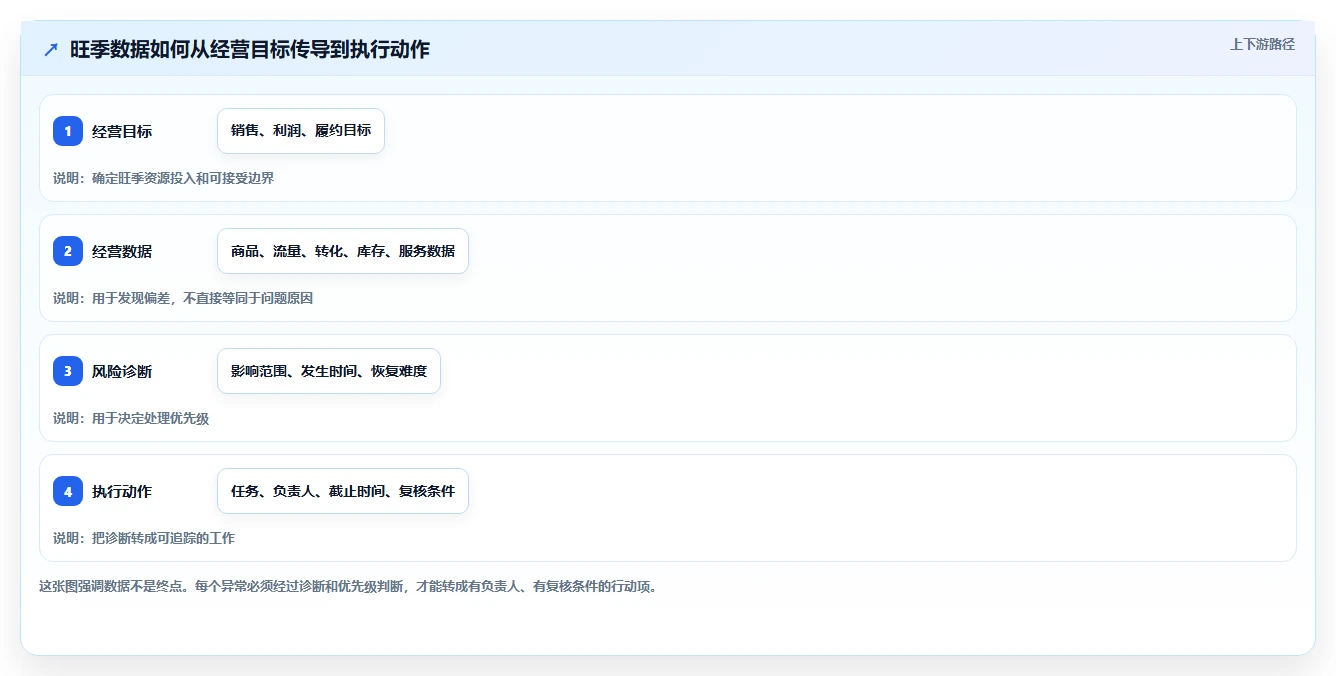Click the 经营数据 step label
Screen dimensions: 1336x676
(x=122, y=251)
